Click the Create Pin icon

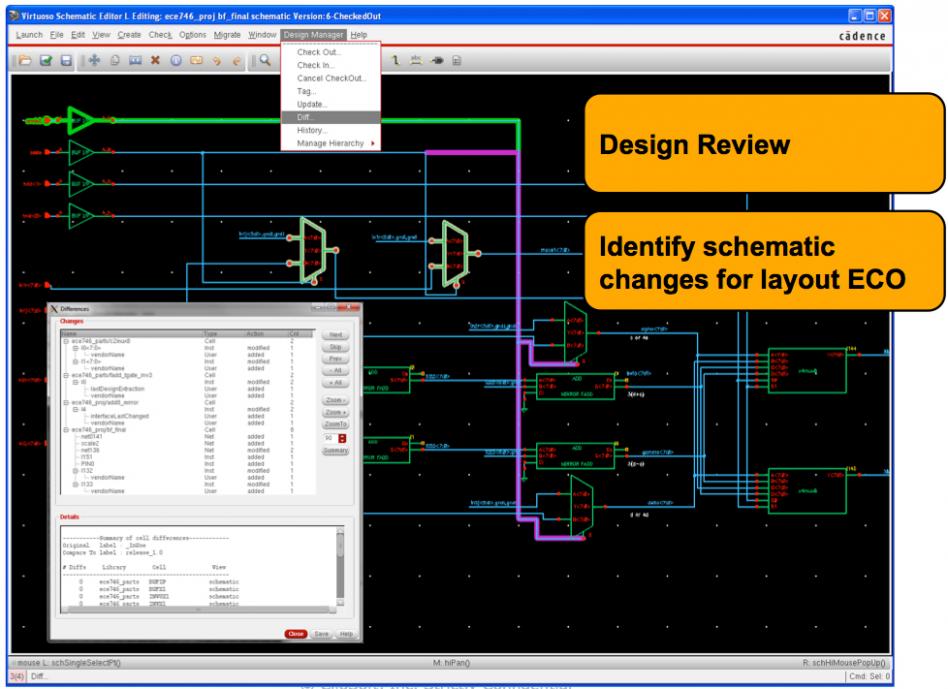coord(437,60)
